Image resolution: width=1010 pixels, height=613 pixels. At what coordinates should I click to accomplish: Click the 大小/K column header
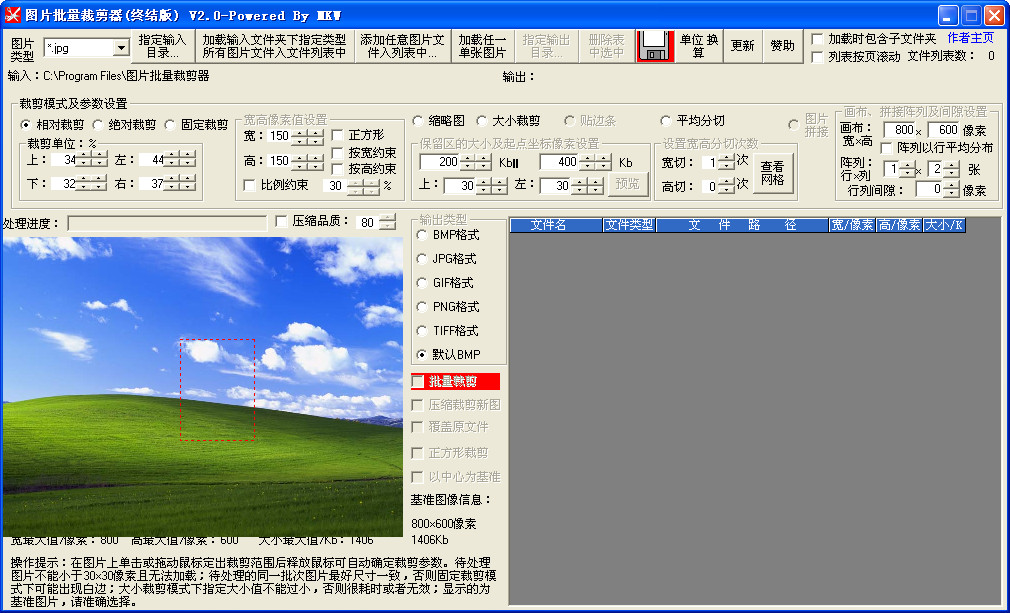point(944,225)
